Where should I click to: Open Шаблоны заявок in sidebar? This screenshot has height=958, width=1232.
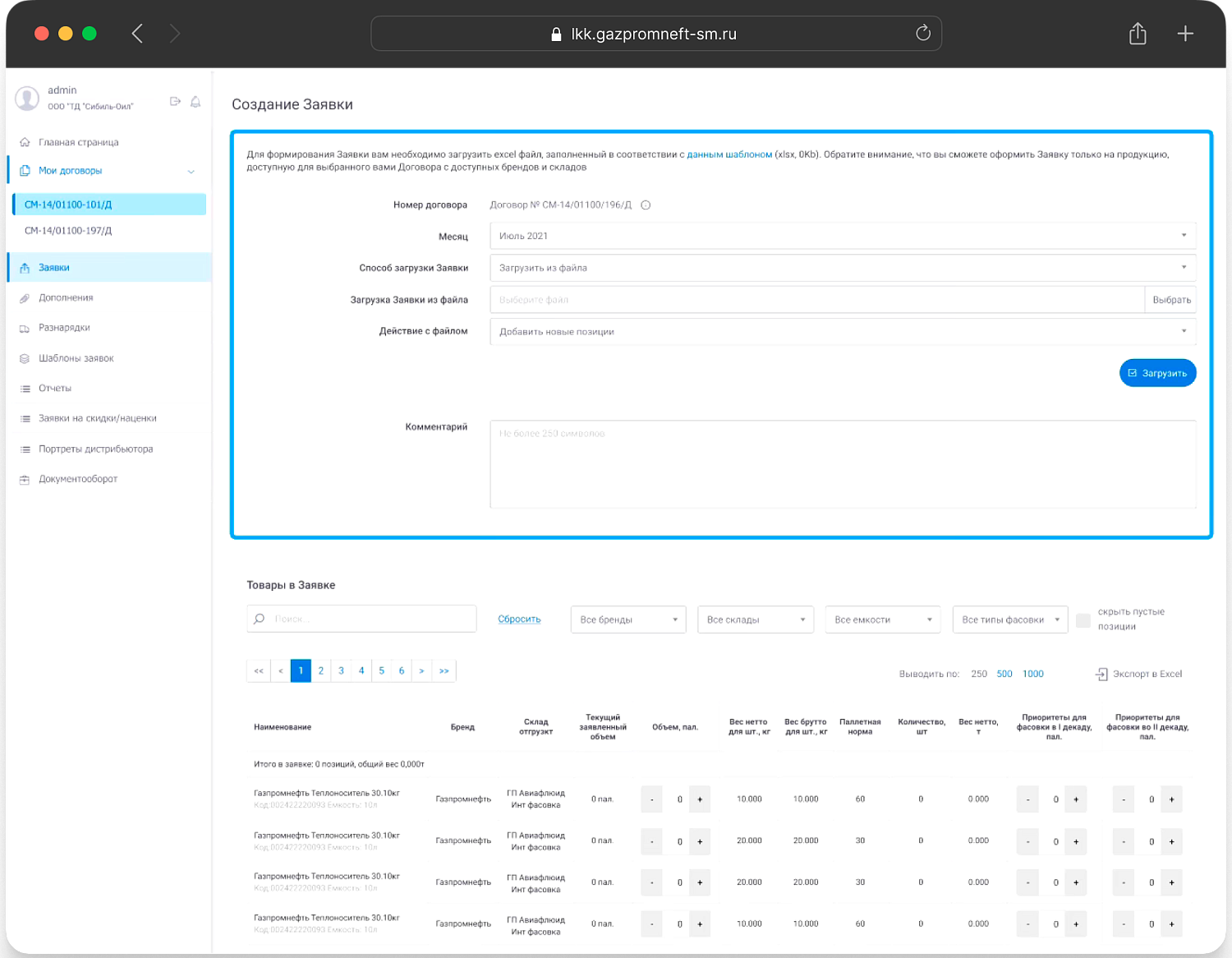(x=76, y=358)
